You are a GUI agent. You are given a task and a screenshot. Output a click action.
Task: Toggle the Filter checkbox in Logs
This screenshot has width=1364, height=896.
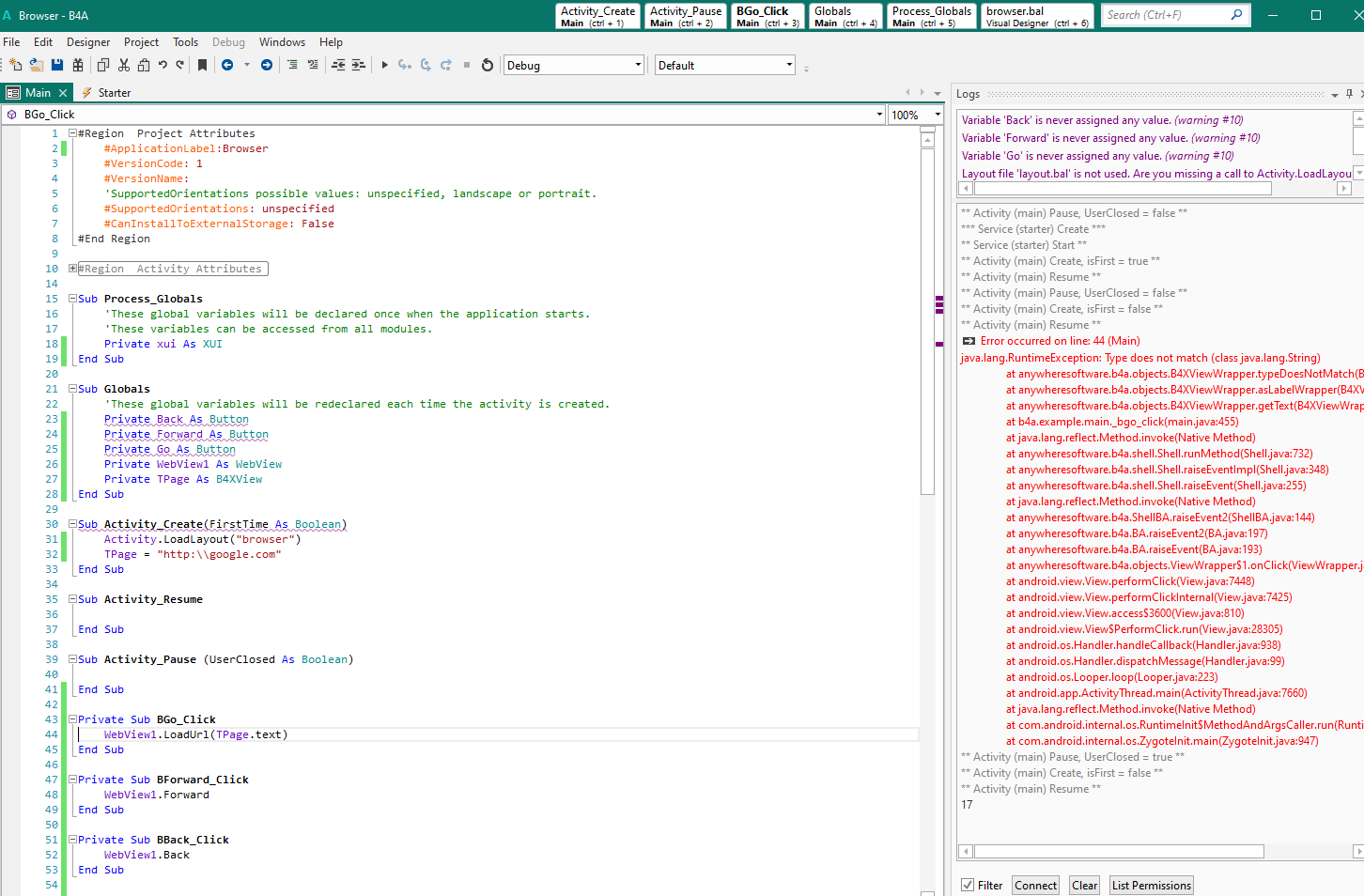pos(968,885)
